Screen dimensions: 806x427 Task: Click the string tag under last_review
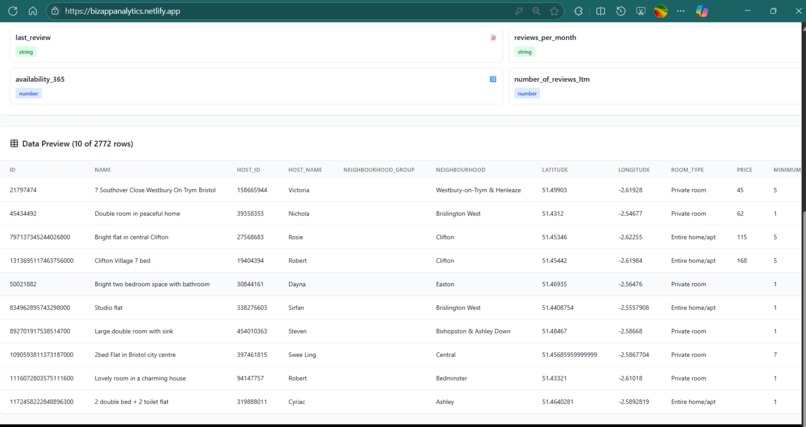tap(26, 52)
